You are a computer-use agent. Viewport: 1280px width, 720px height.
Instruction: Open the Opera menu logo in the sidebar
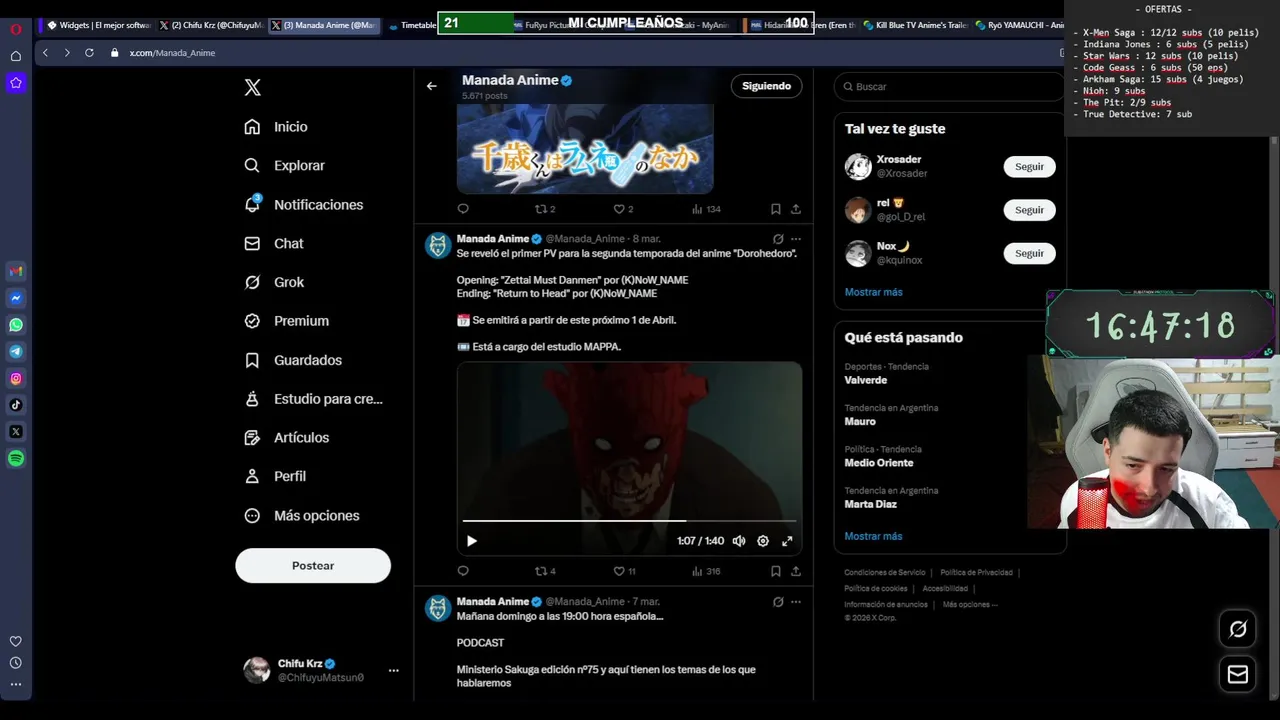tap(16, 29)
